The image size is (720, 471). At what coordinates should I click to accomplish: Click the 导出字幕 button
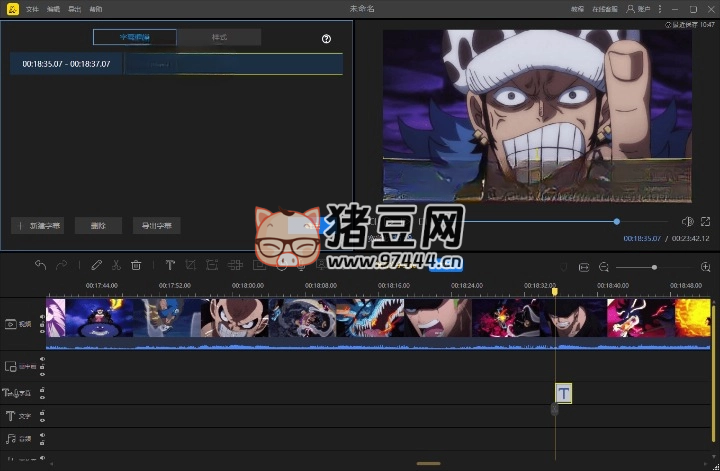pos(155,226)
